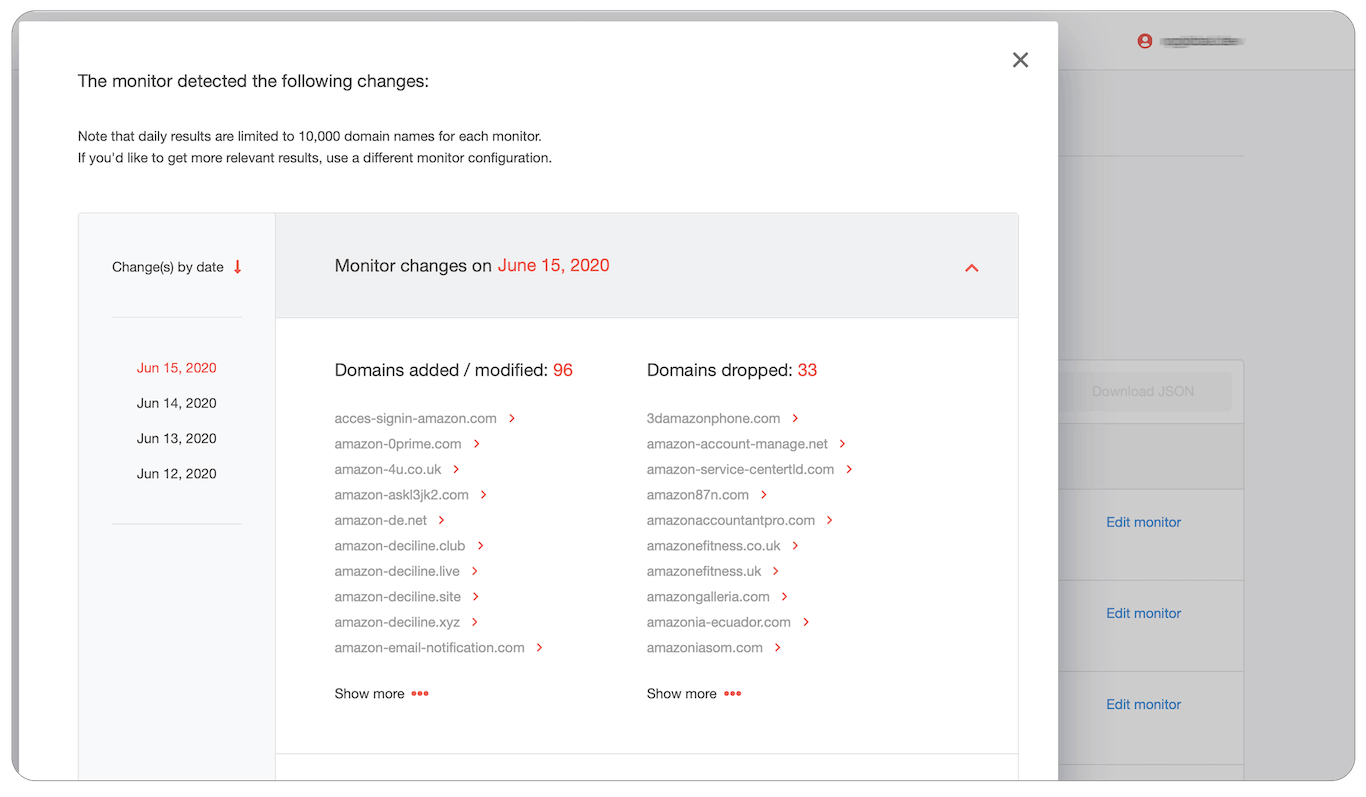Click the amazon-deciline.club domain text
The image size is (1366, 797).
tap(400, 546)
